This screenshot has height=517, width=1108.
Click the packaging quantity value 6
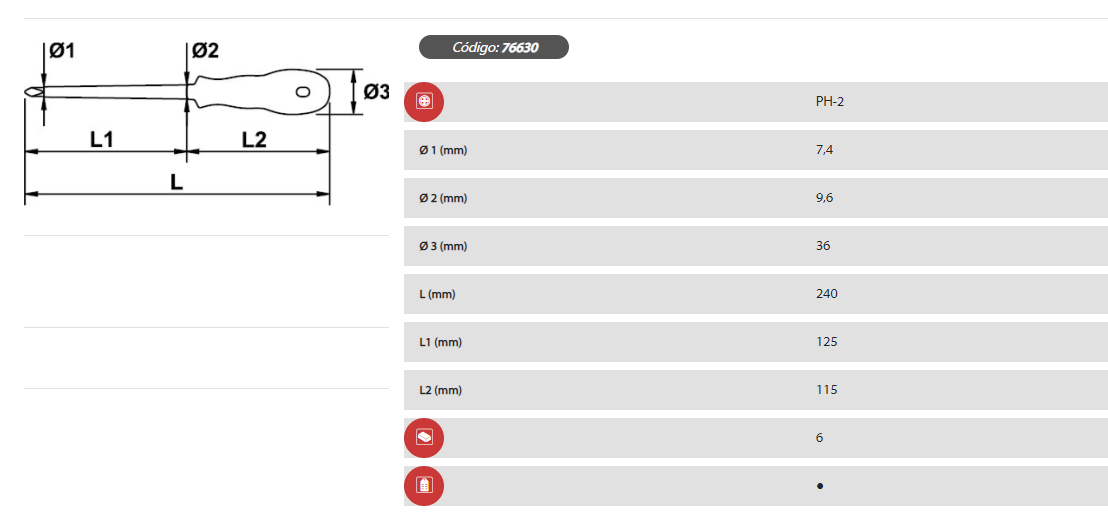pyautogui.click(x=820, y=438)
